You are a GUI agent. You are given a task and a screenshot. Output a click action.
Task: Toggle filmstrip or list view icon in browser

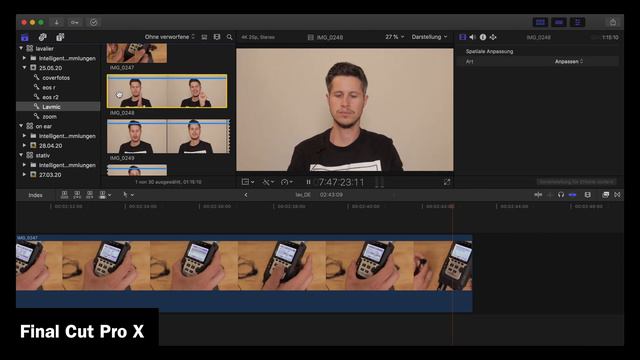(204, 37)
